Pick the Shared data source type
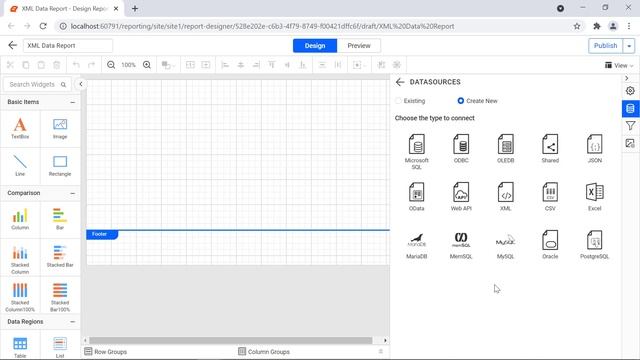 coord(550,149)
